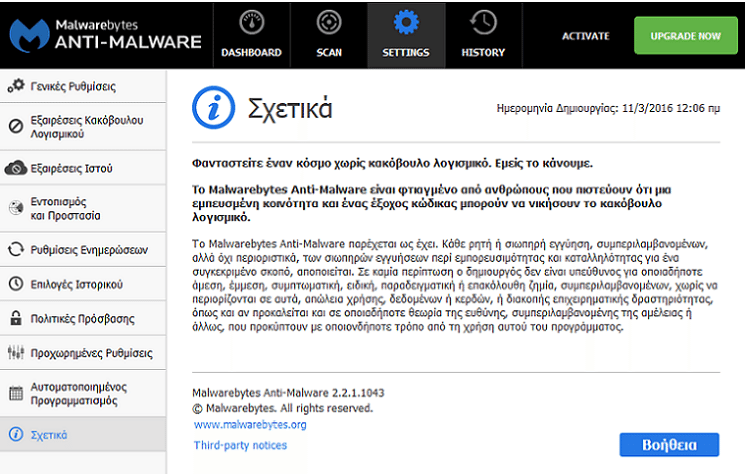Click the prohibition icon beside Εξαιρέσεις Κακόβουλου Λογισμικού
The height and width of the screenshot is (474, 745).
point(16,126)
